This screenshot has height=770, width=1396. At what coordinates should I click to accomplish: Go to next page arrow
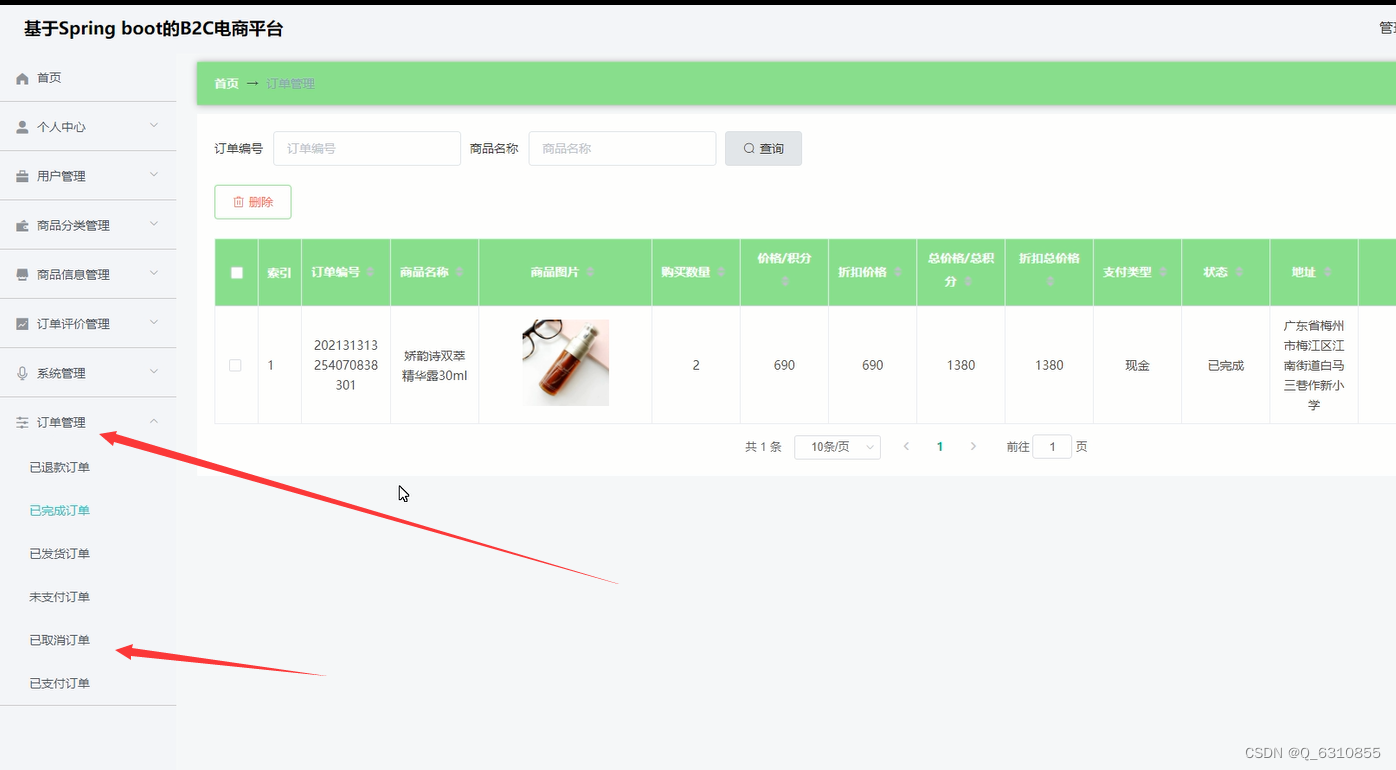973,447
